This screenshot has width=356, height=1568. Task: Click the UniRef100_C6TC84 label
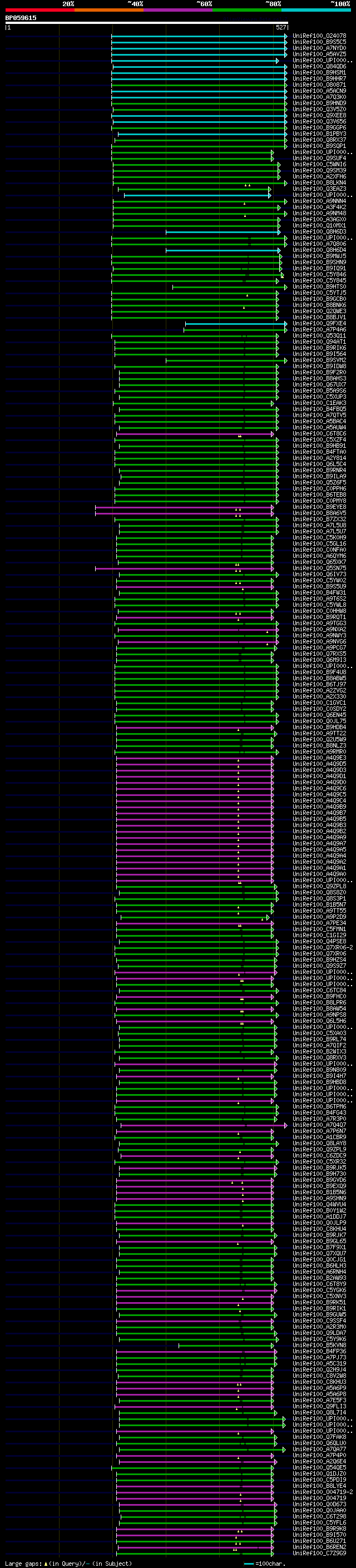[x=319, y=990]
